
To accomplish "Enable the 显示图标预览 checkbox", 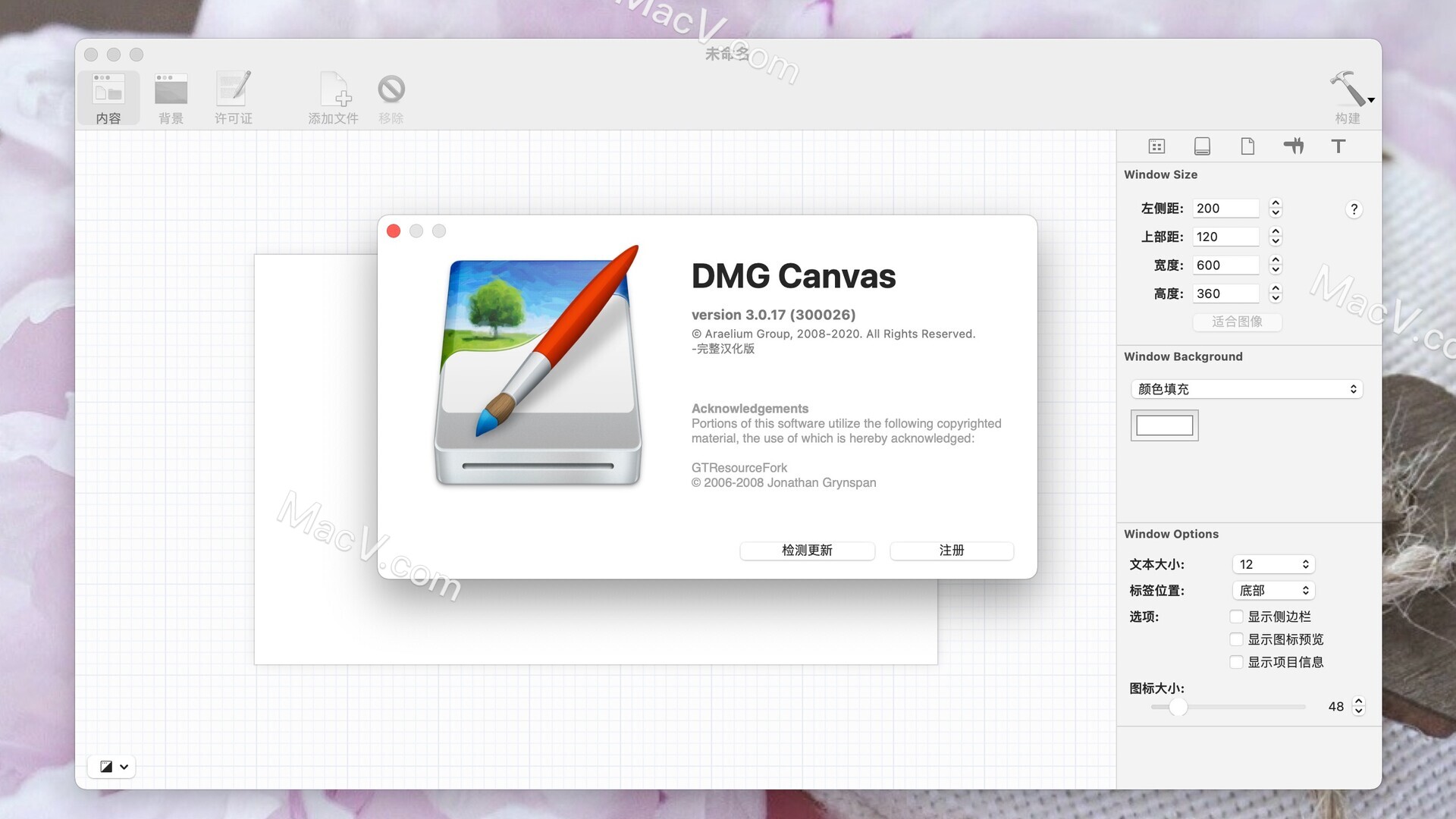I will 1236,639.
